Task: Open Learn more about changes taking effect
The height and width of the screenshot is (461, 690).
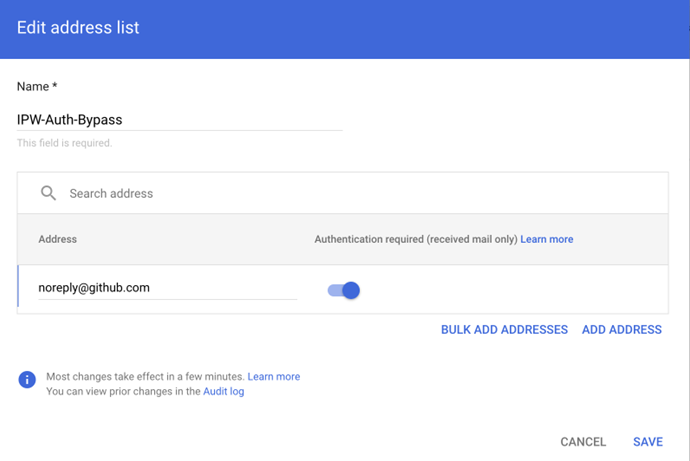Action: [273, 377]
